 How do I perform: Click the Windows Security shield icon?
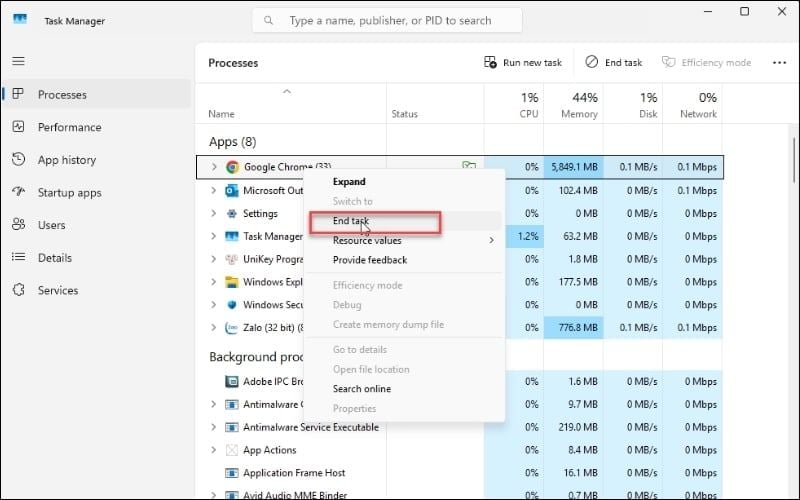pyautogui.click(x=232, y=305)
